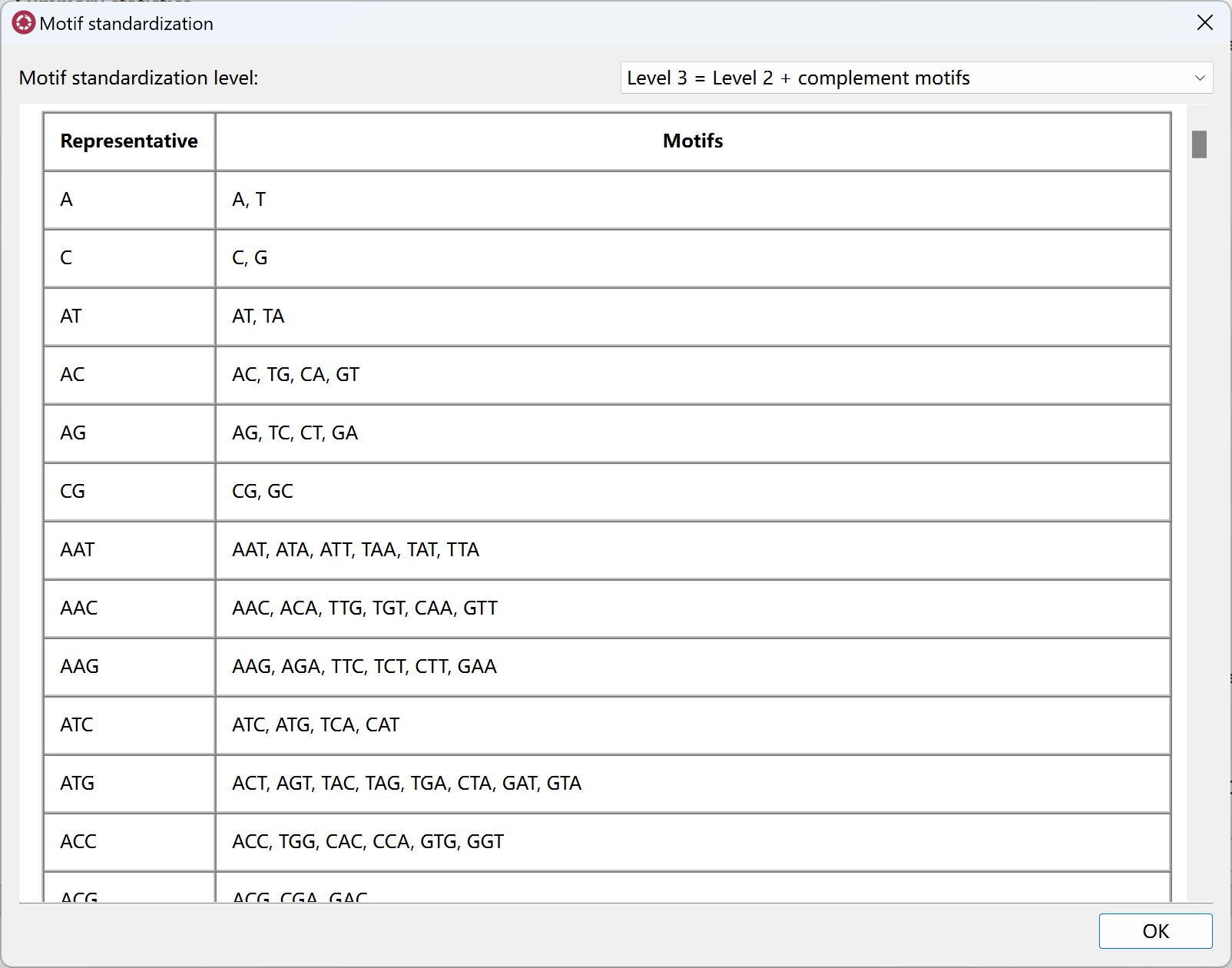
Task: Select the AT representative cell
Action: 129,317
